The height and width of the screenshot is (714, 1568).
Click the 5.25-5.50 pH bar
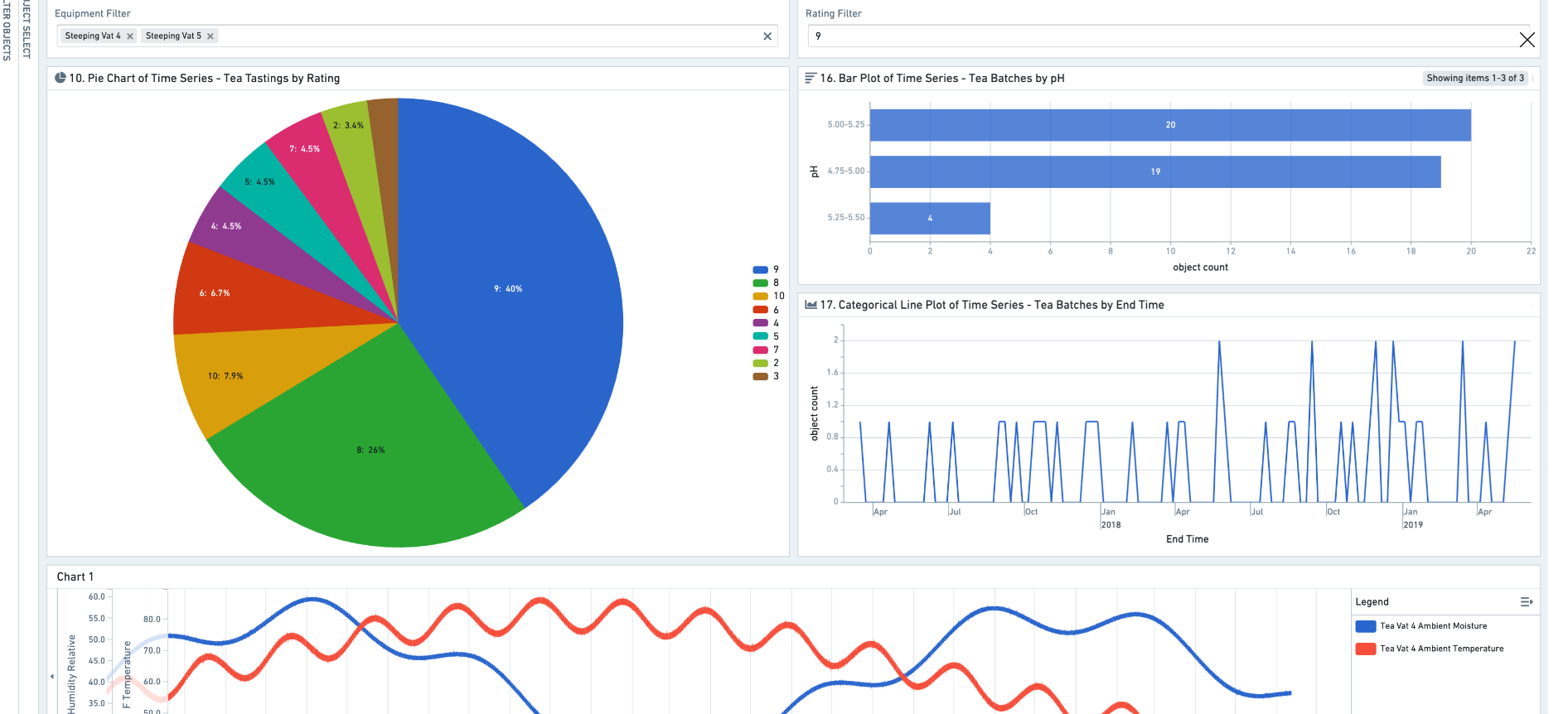pyautogui.click(x=929, y=219)
